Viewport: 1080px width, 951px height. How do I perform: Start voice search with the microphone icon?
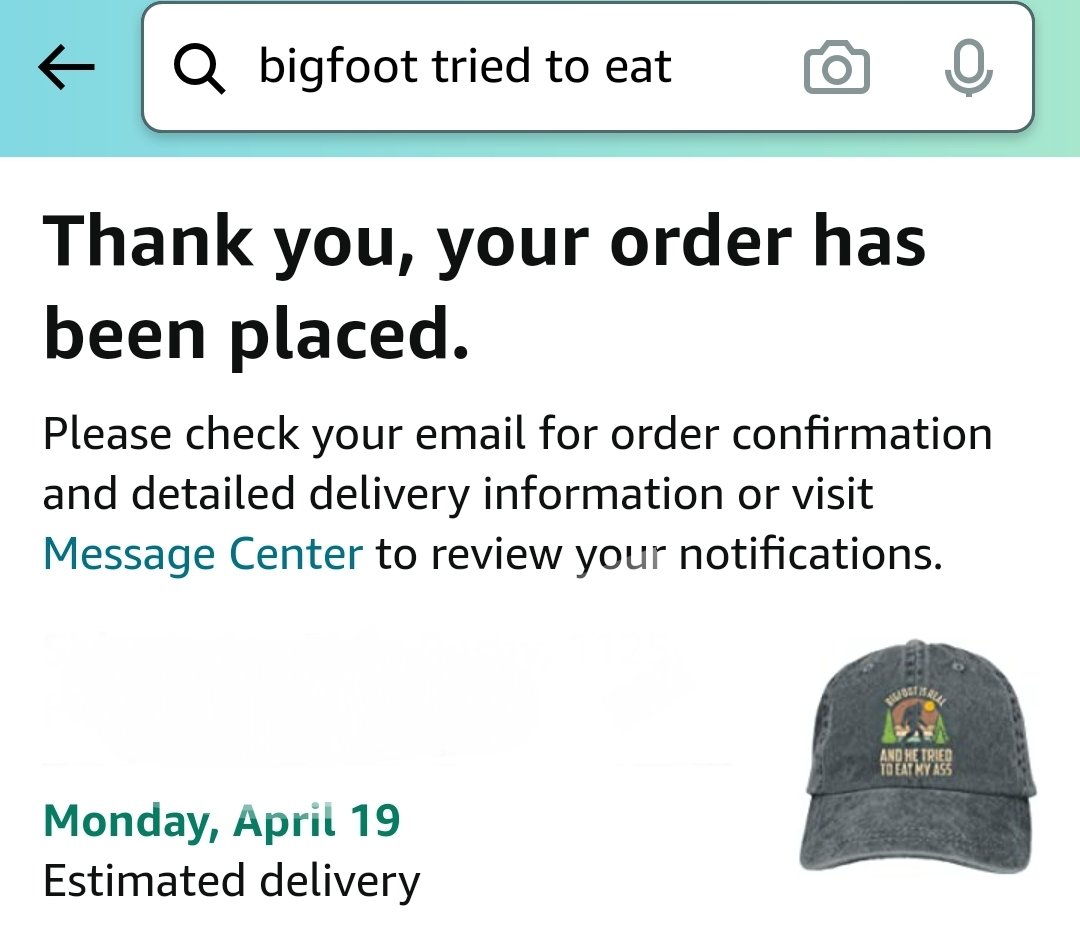pos(968,67)
